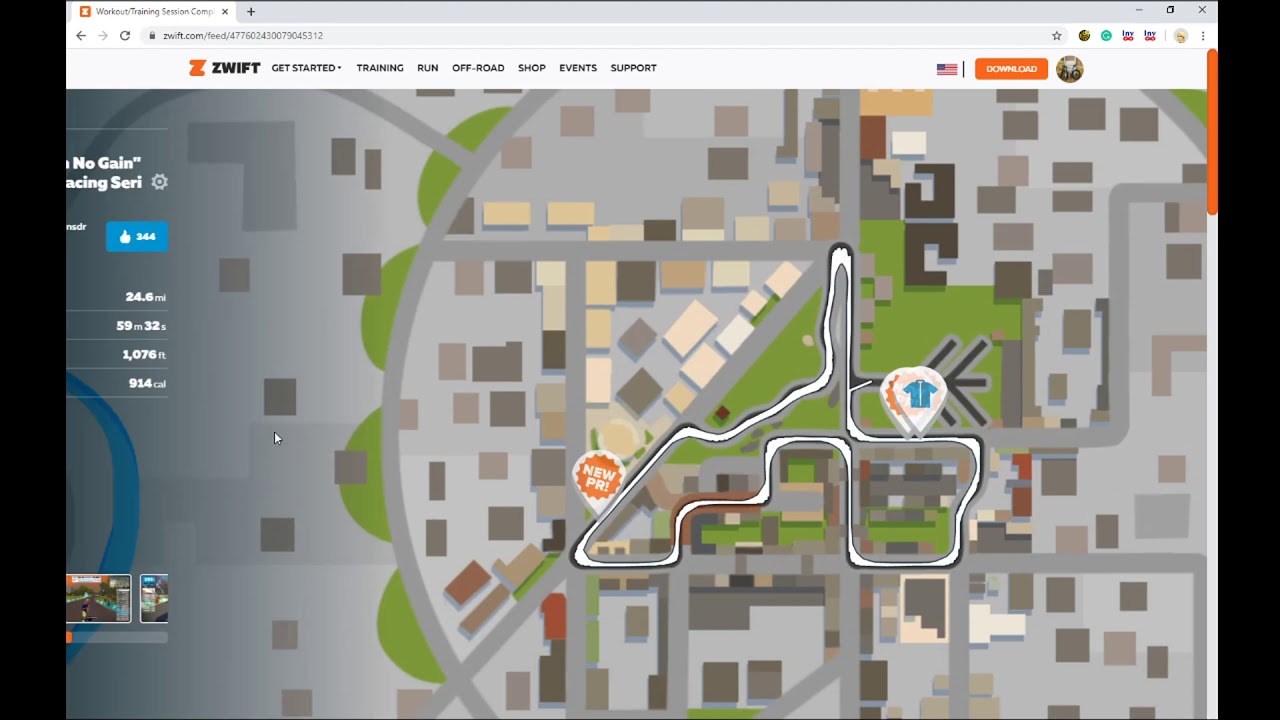Viewport: 1280px width, 720px height.
Task: Bookmark this page with star icon
Action: [x=1056, y=35]
